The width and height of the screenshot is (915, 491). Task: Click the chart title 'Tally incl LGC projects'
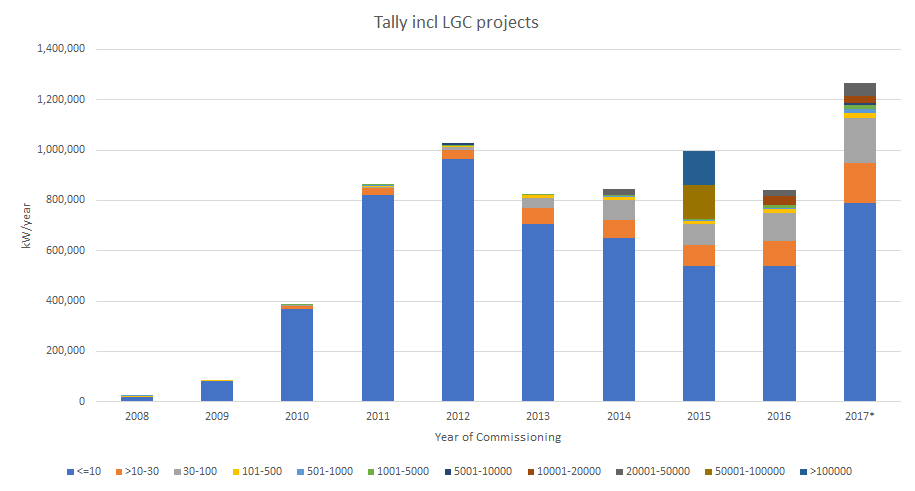click(x=456, y=22)
